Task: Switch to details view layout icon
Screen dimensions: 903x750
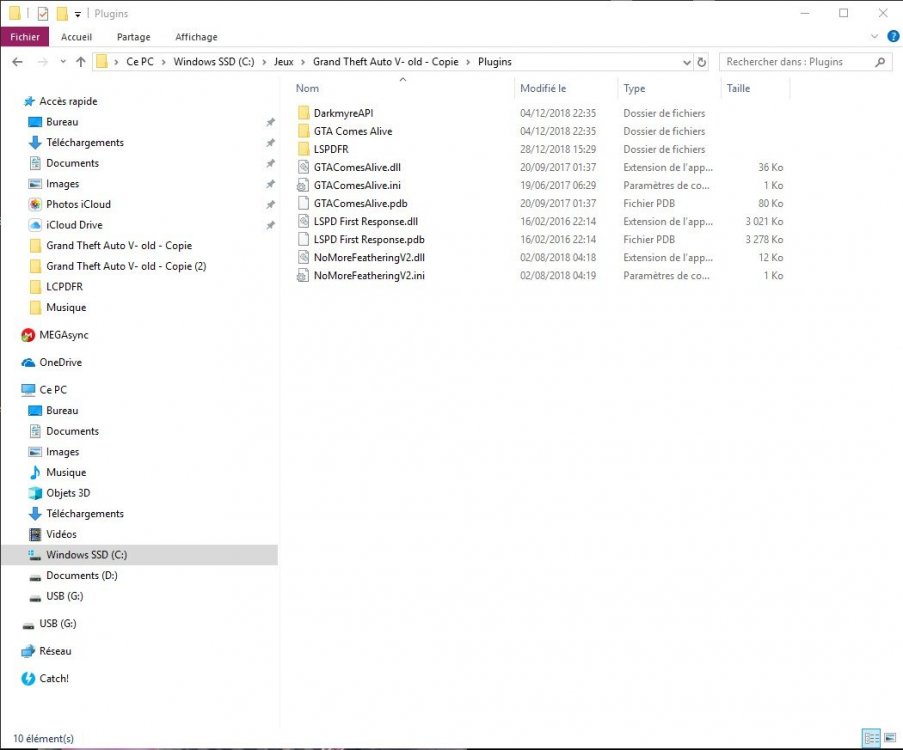Action: tap(871, 737)
